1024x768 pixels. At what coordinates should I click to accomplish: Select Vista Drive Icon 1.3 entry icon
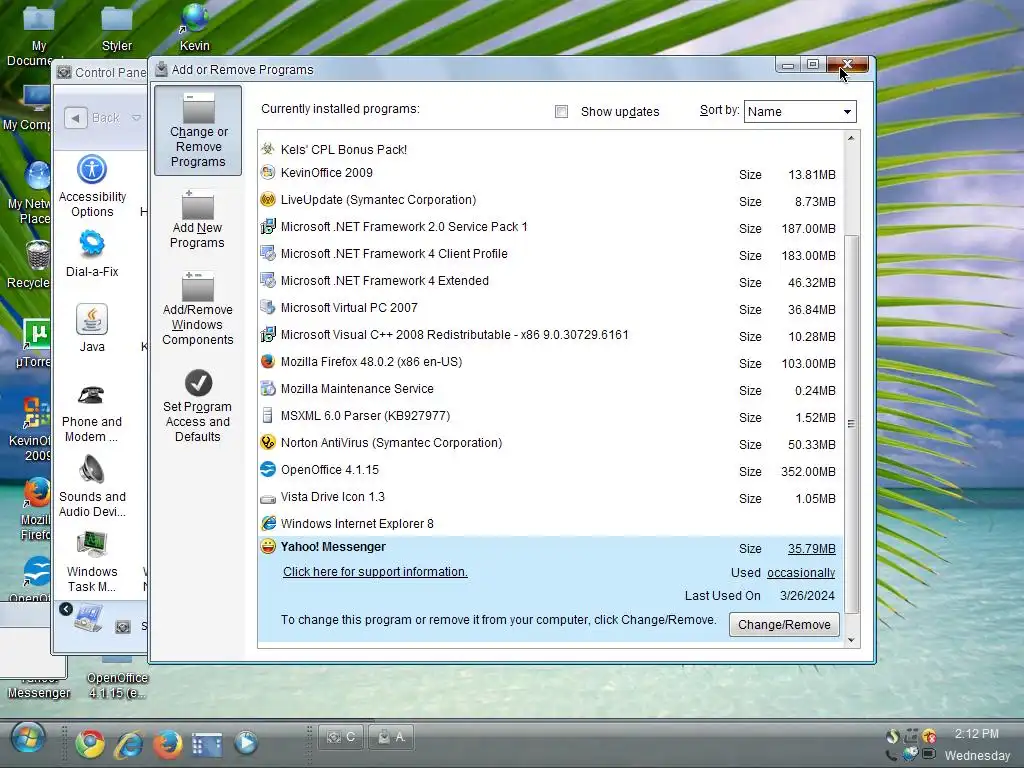(268, 498)
